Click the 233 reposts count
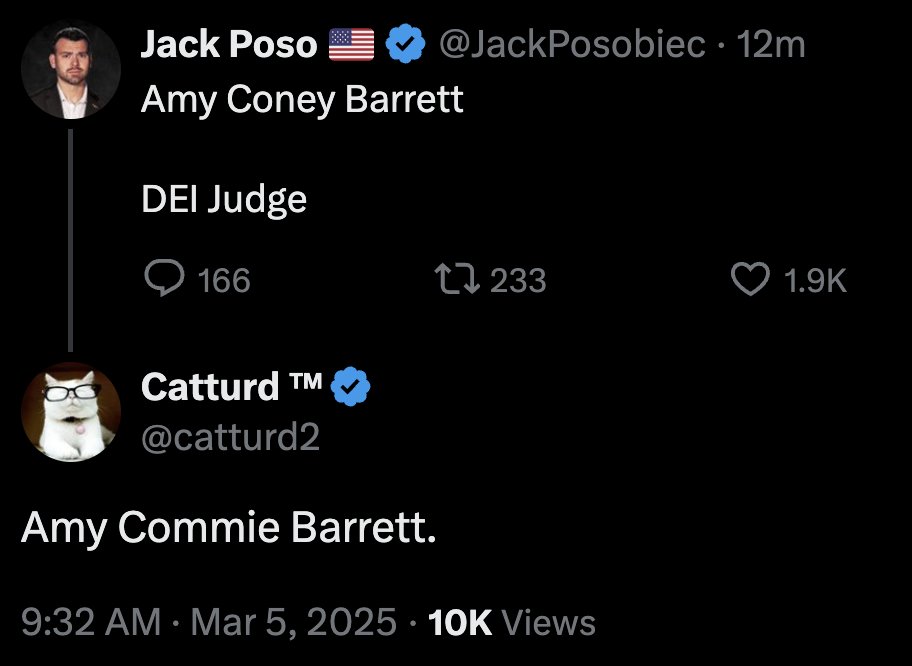The image size is (912, 666). (518, 280)
